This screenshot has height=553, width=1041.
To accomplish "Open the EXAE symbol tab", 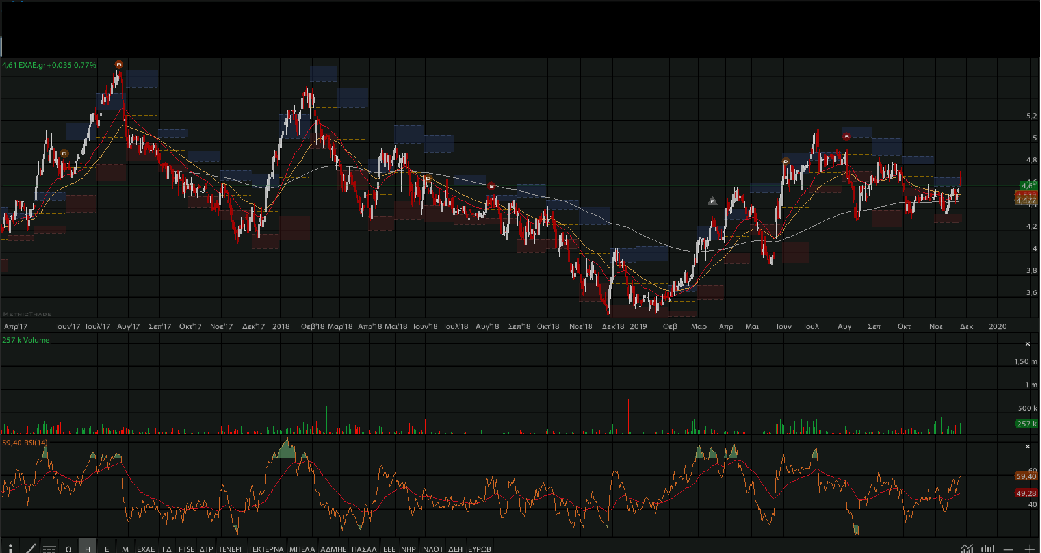I will 146,548.
